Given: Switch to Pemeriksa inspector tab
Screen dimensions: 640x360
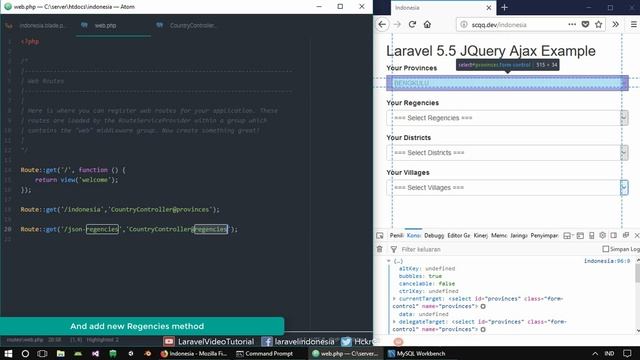Looking at the screenshot, I should (396, 236).
